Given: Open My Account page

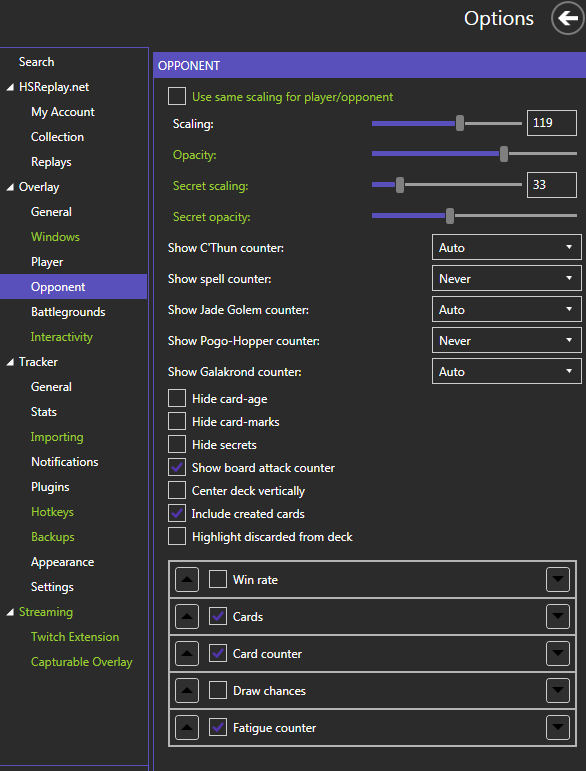Looking at the screenshot, I should point(63,112).
